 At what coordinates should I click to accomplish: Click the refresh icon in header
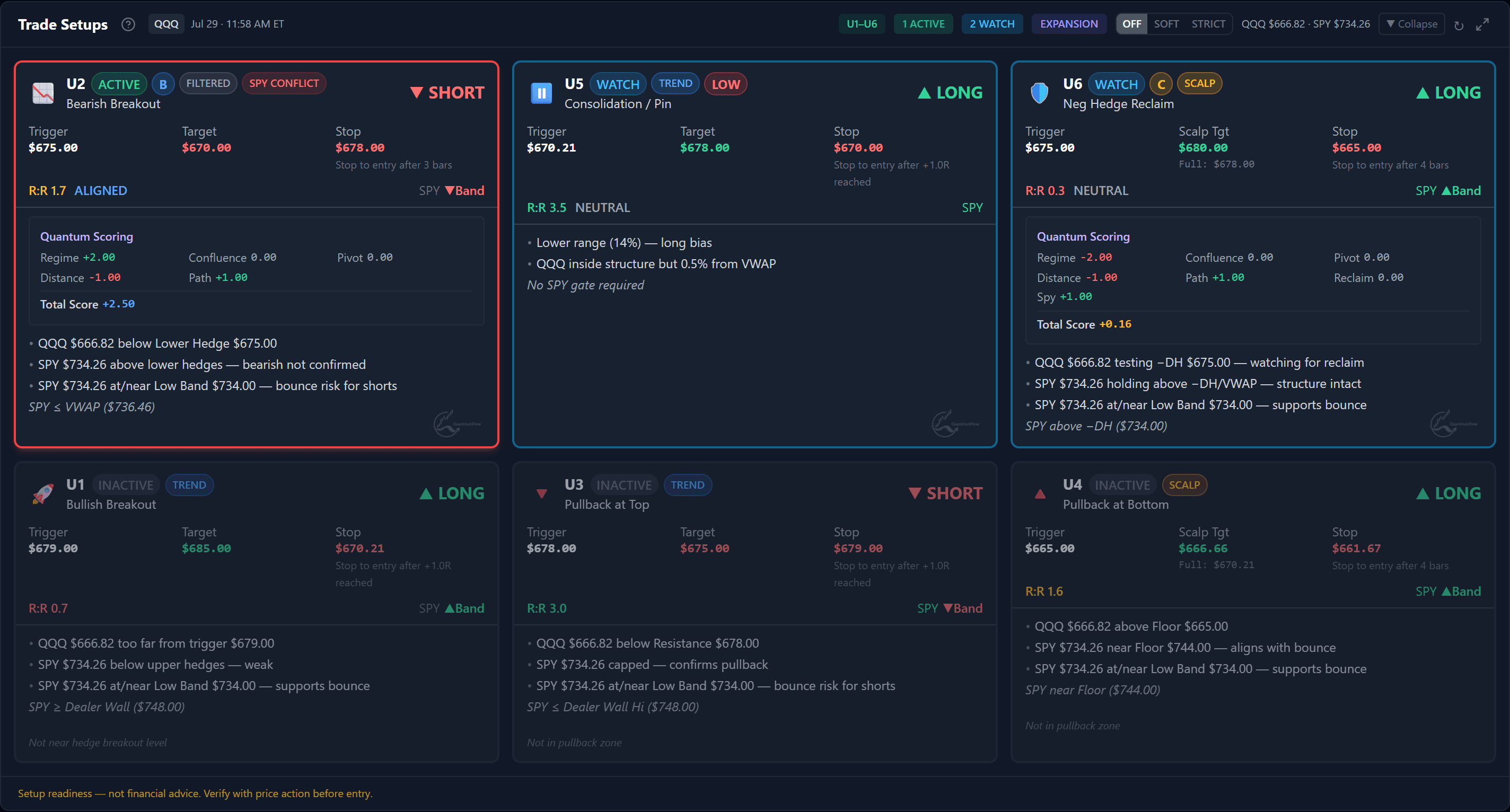pos(1459,25)
